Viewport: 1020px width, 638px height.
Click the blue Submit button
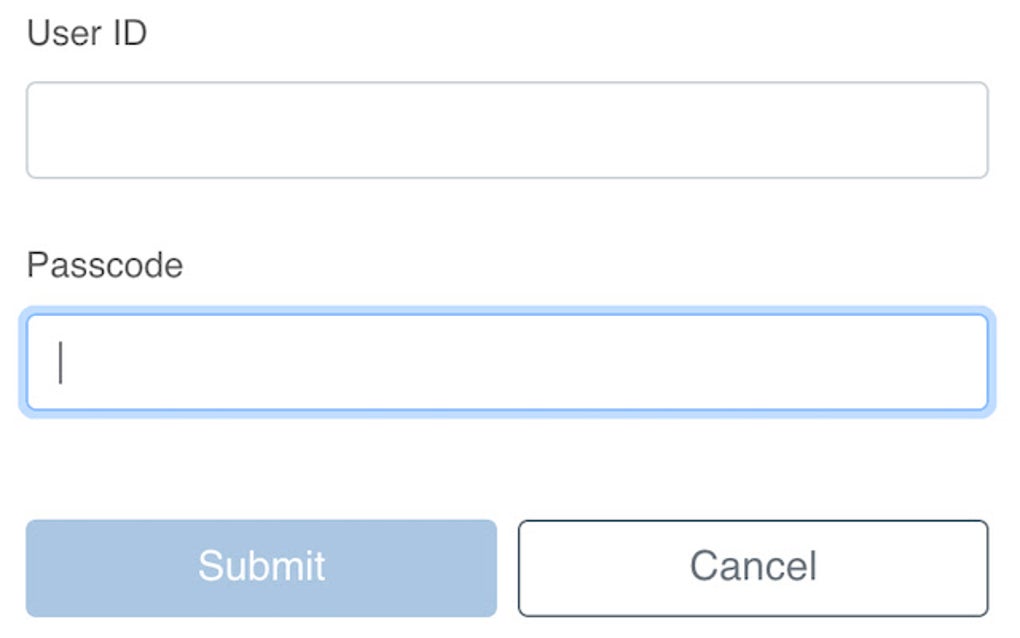(262, 568)
